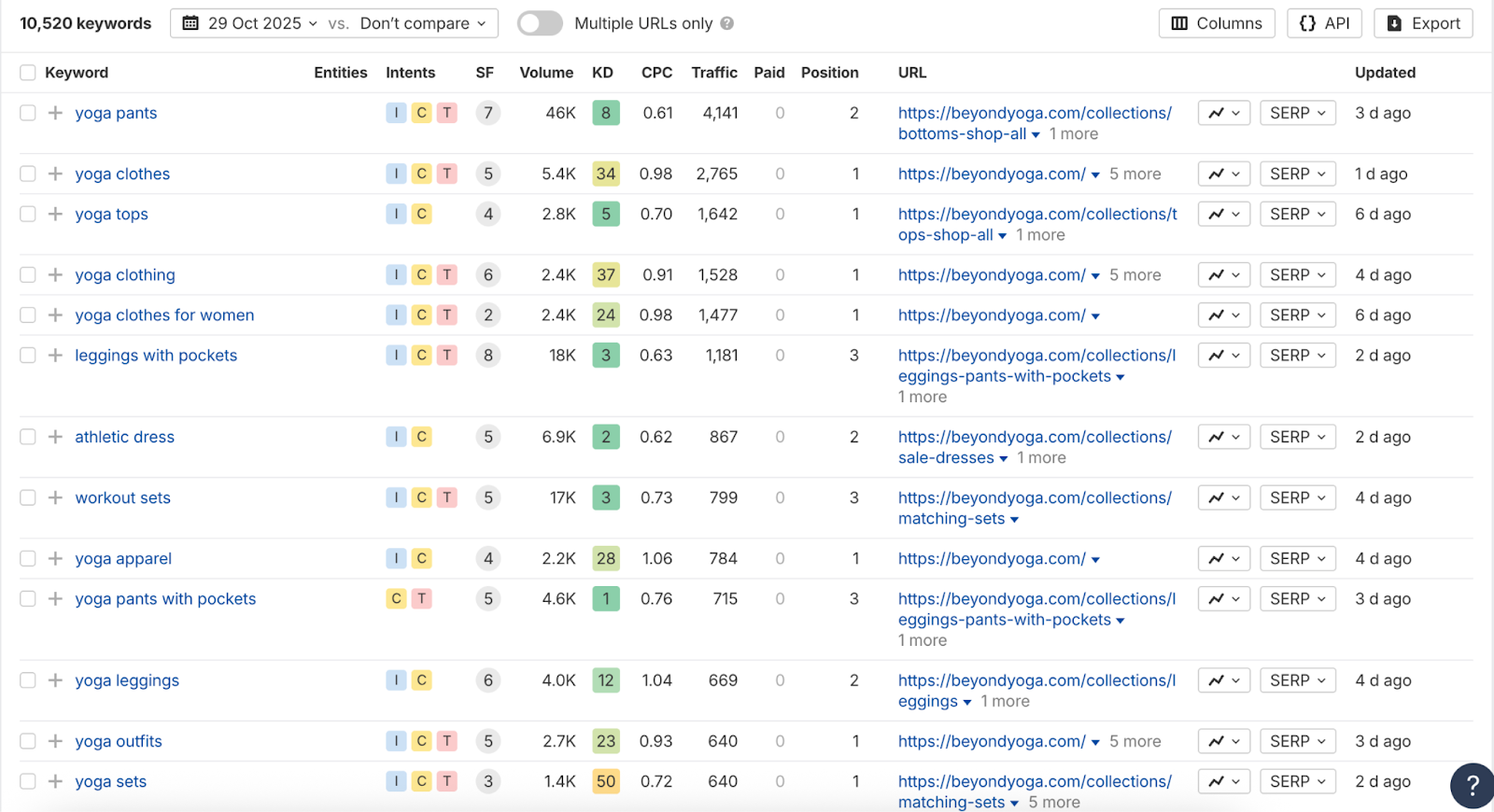Click the plus icon beside yoga clothes for women
Screen dimensions: 1494x812
point(55,315)
